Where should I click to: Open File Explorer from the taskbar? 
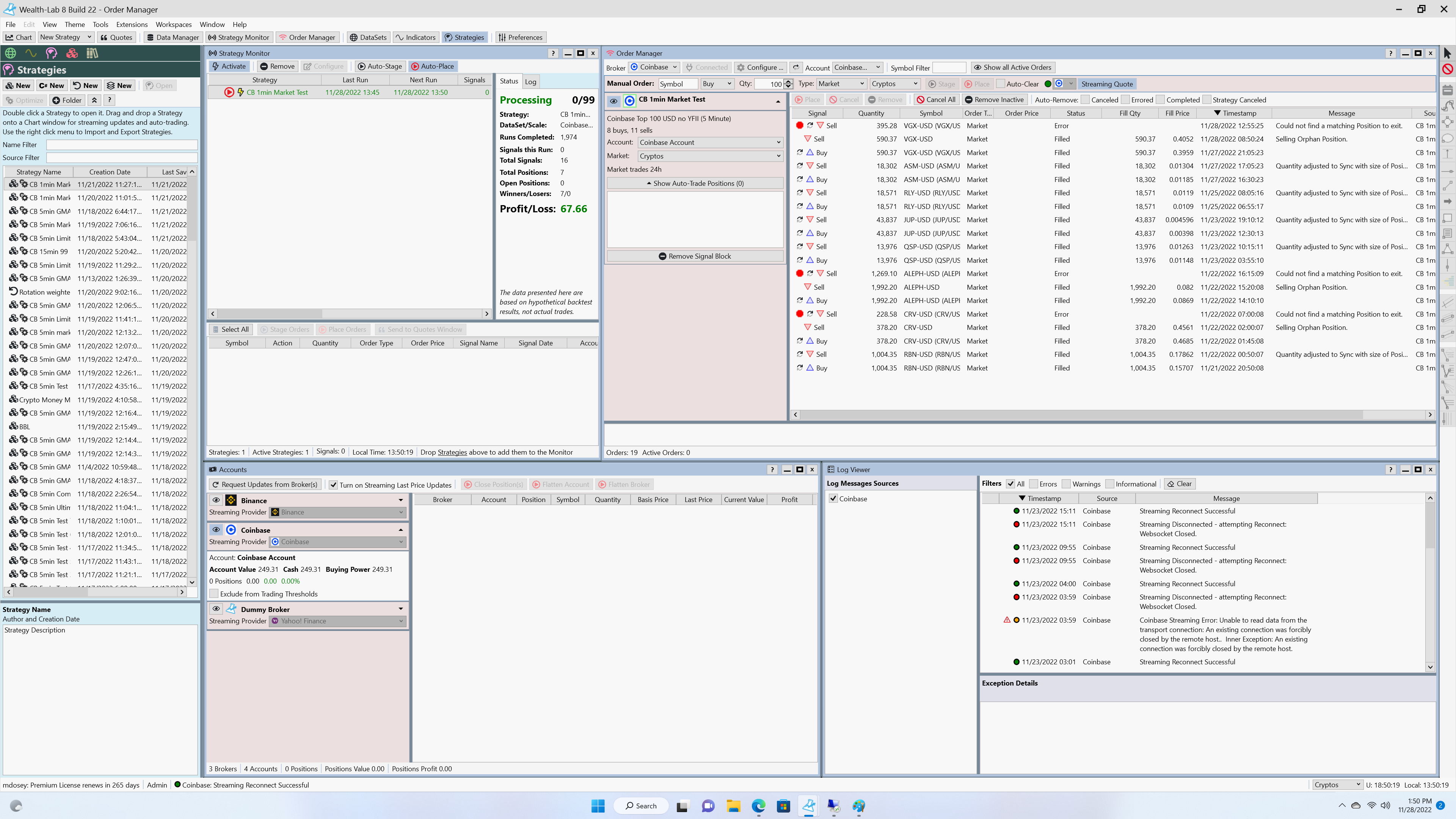pyautogui.click(x=733, y=806)
